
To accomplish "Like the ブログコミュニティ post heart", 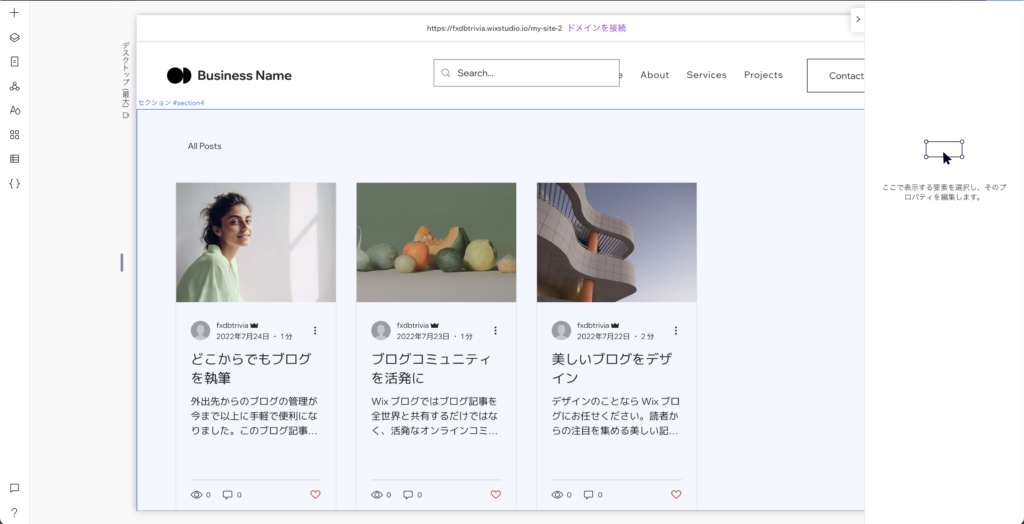I will 496,495.
